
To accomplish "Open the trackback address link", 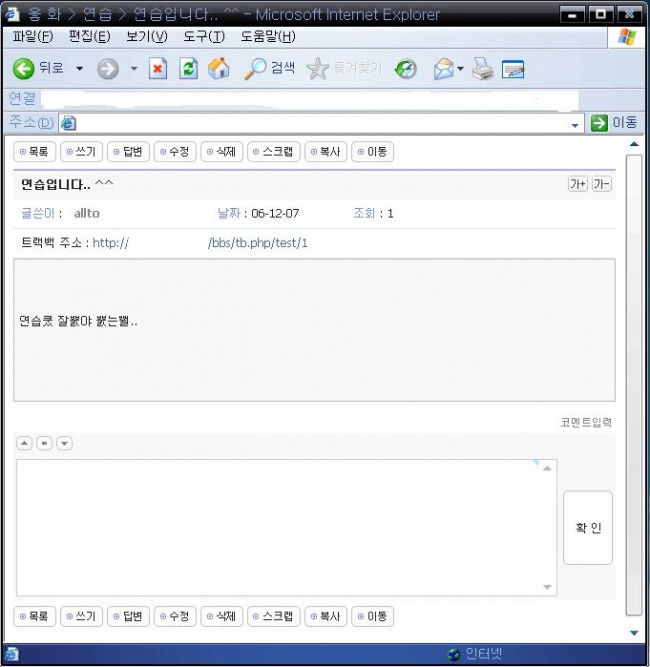I will [x=200, y=243].
